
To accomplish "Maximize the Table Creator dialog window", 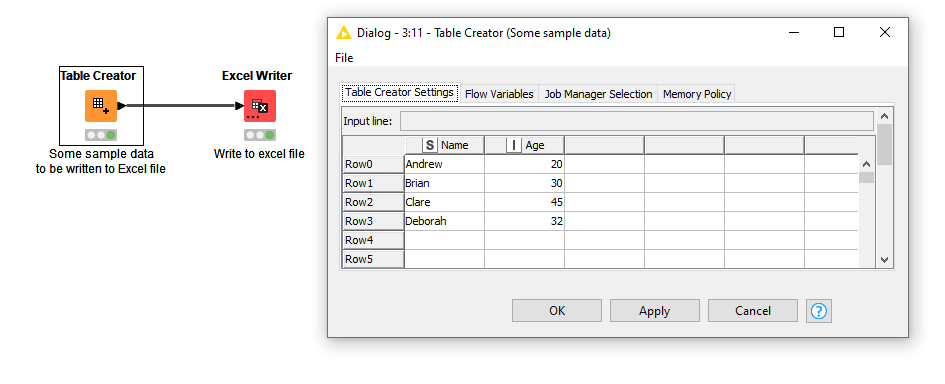I will (x=839, y=33).
